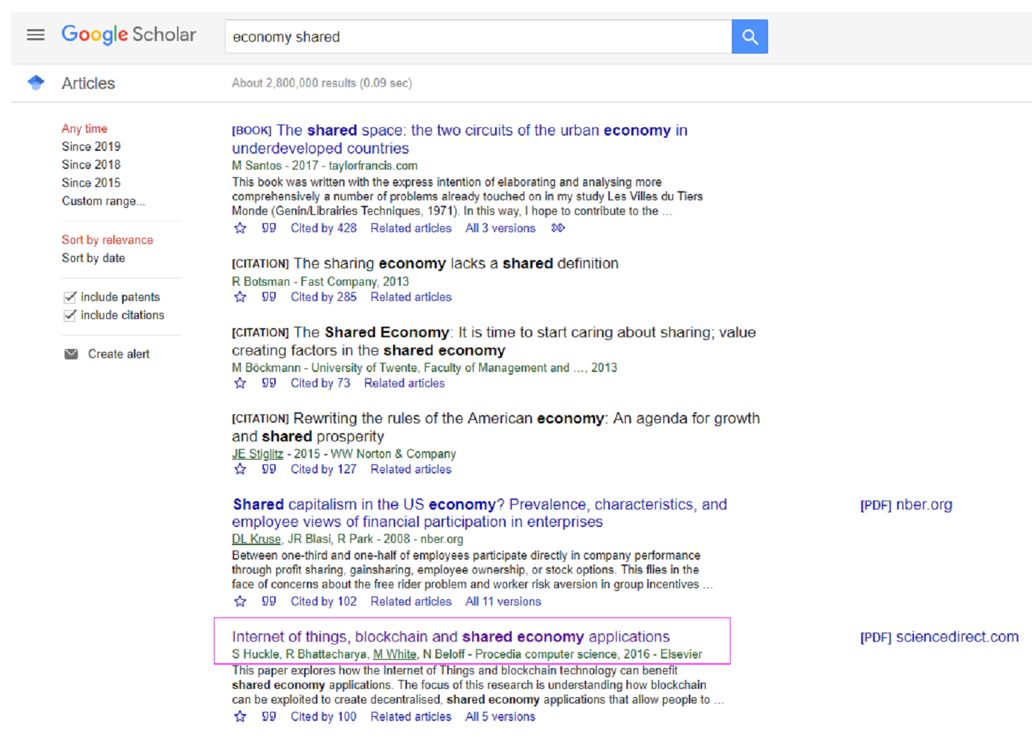Screen dimensions: 1032x739
Task: Toggle the include patents checkbox
Action: tap(70, 297)
